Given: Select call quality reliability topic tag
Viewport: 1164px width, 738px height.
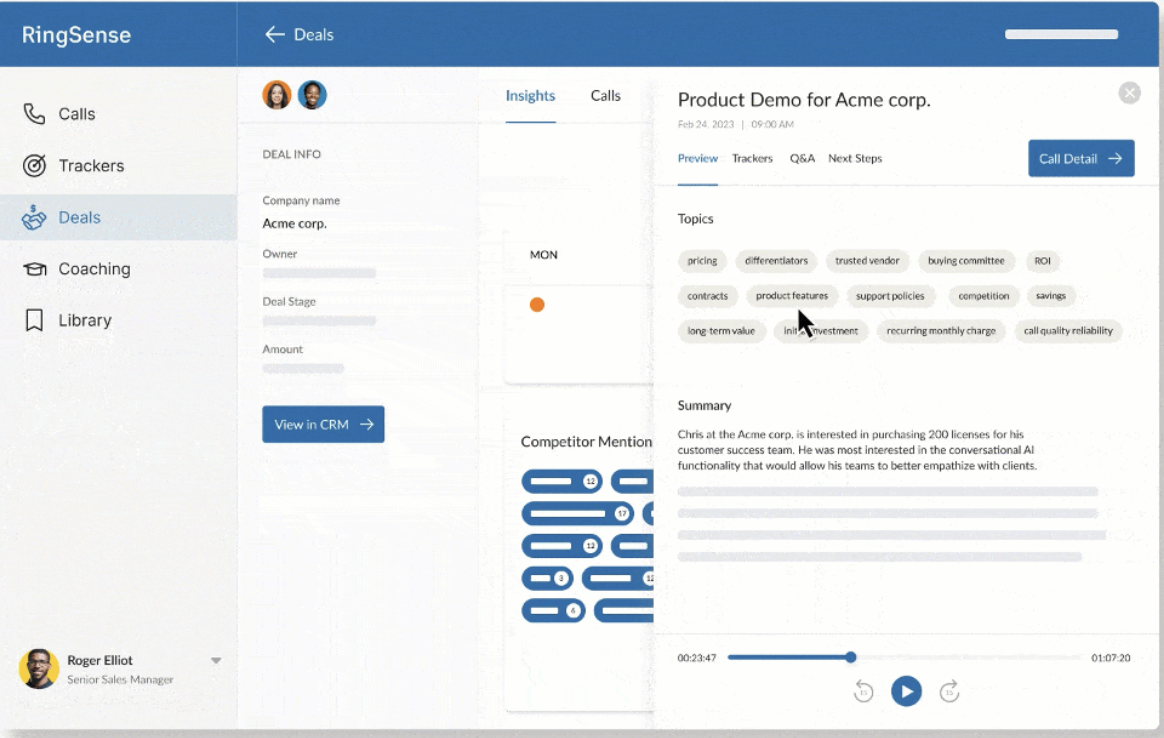Looking at the screenshot, I should (1067, 330).
